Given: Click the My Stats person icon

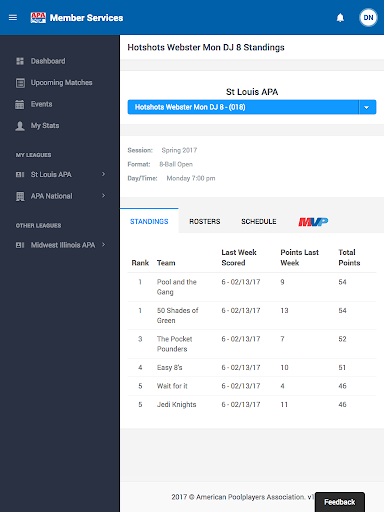Looking at the screenshot, I should pyautogui.click(x=20, y=126).
